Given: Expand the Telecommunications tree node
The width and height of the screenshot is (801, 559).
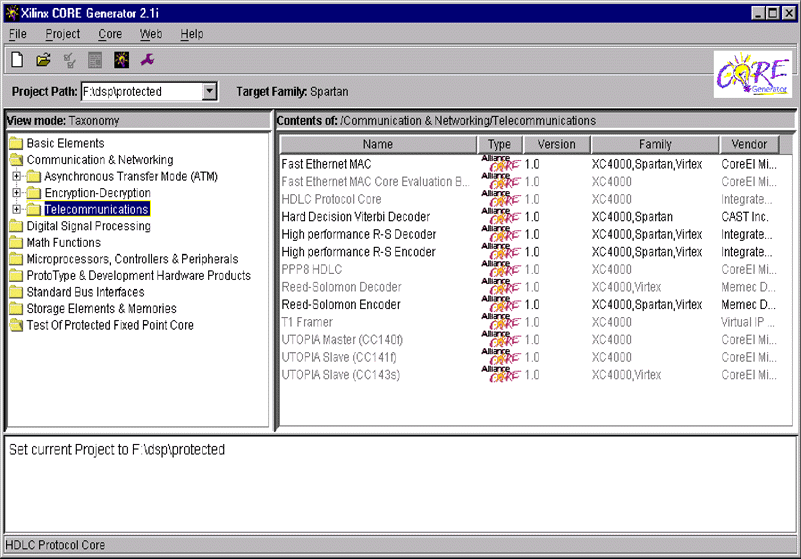Looking at the screenshot, I should coord(17,210).
